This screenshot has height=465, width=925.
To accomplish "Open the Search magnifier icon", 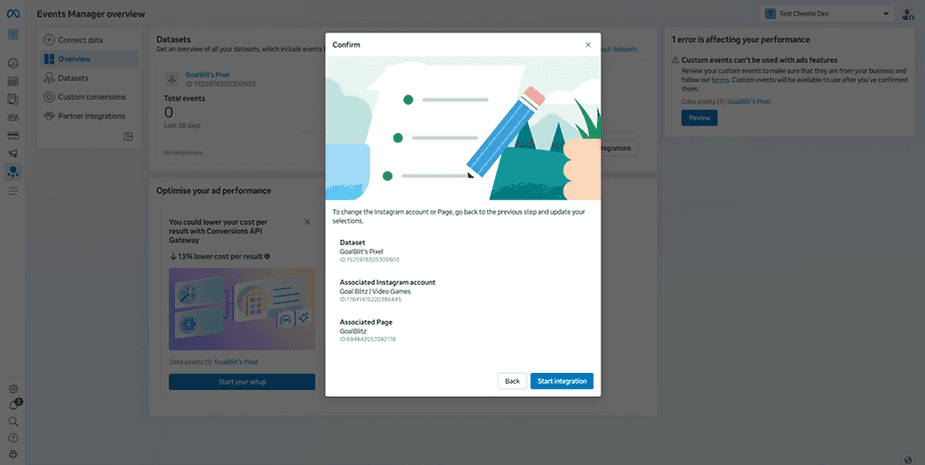I will (x=13, y=422).
